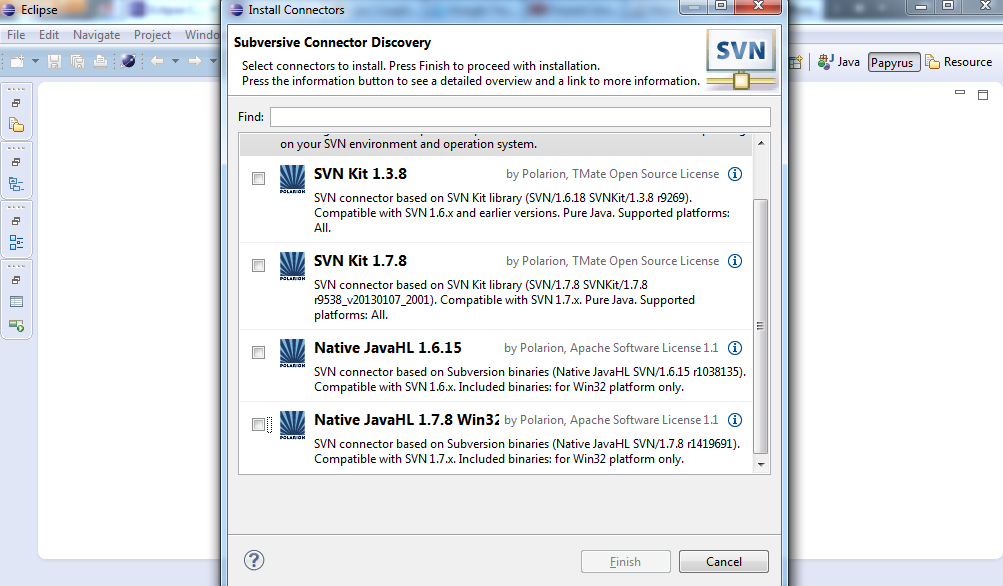This screenshot has width=1003, height=586.
Task: Click the blue outline list icon in left trim
Action: 17,242
